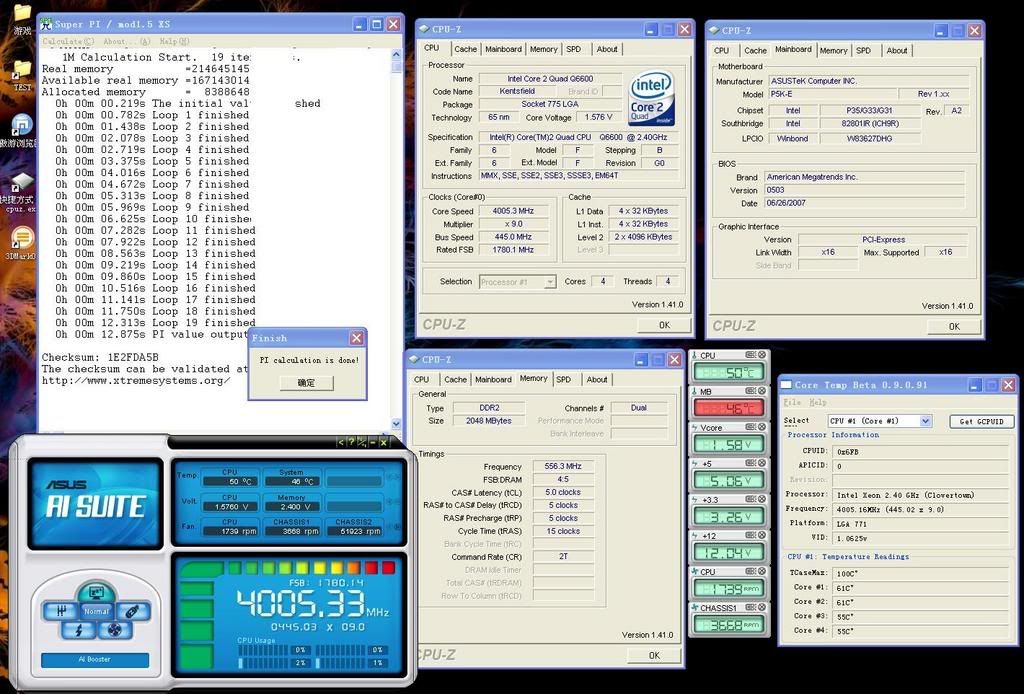Expand the CPU #1 Select dropdown in Core Temp
The image size is (1024, 694).
point(925,421)
